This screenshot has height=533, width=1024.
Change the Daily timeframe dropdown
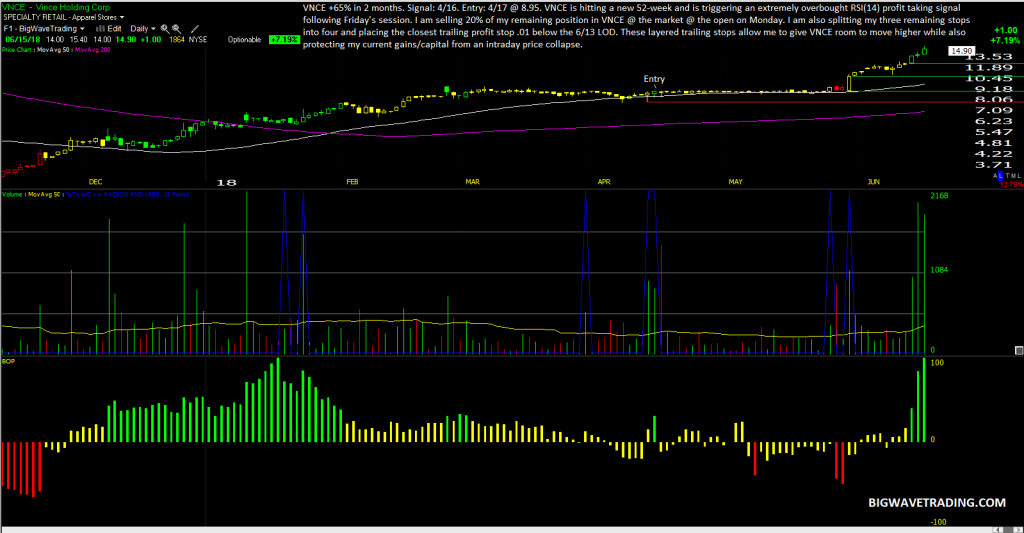(x=142, y=29)
